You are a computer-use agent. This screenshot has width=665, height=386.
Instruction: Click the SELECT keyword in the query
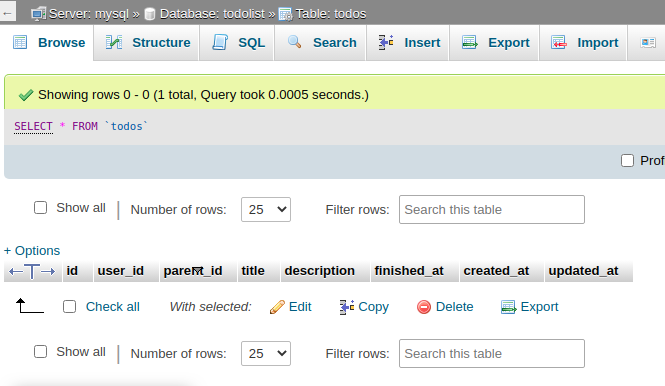pos(33,126)
